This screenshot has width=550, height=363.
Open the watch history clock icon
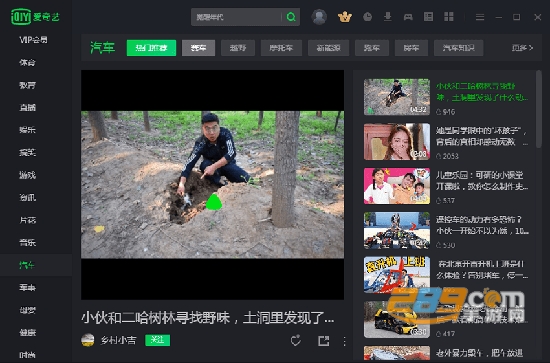click(x=367, y=17)
